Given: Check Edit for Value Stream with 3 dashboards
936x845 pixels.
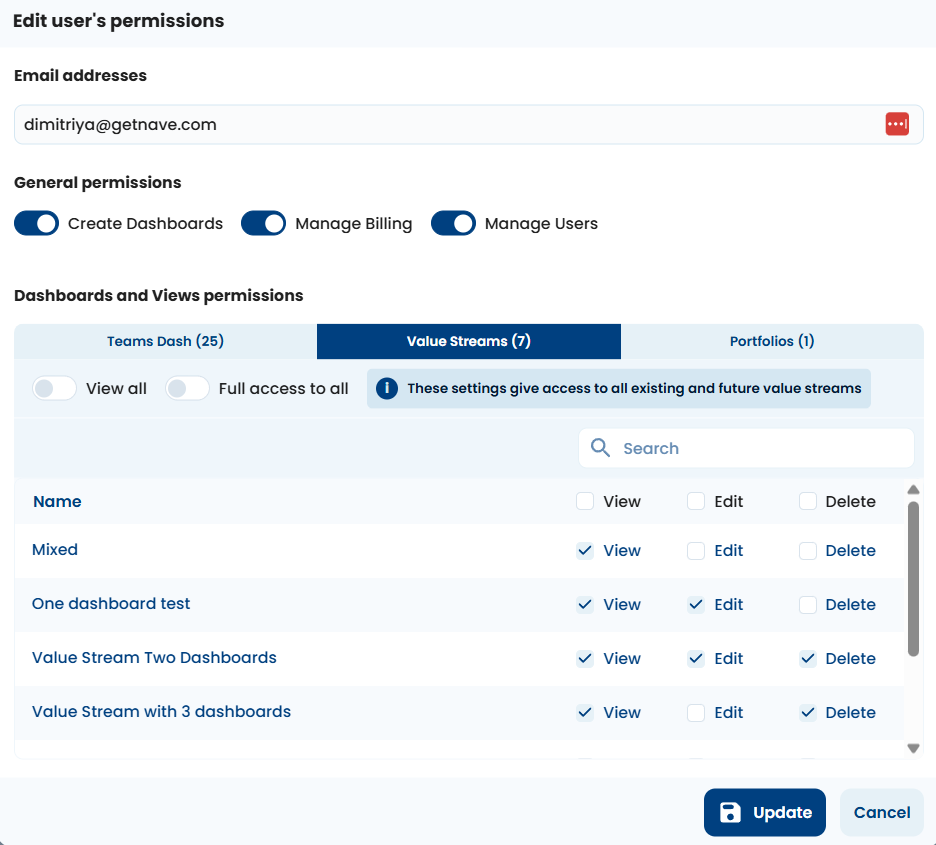Looking at the screenshot, I should coord(696,713).
